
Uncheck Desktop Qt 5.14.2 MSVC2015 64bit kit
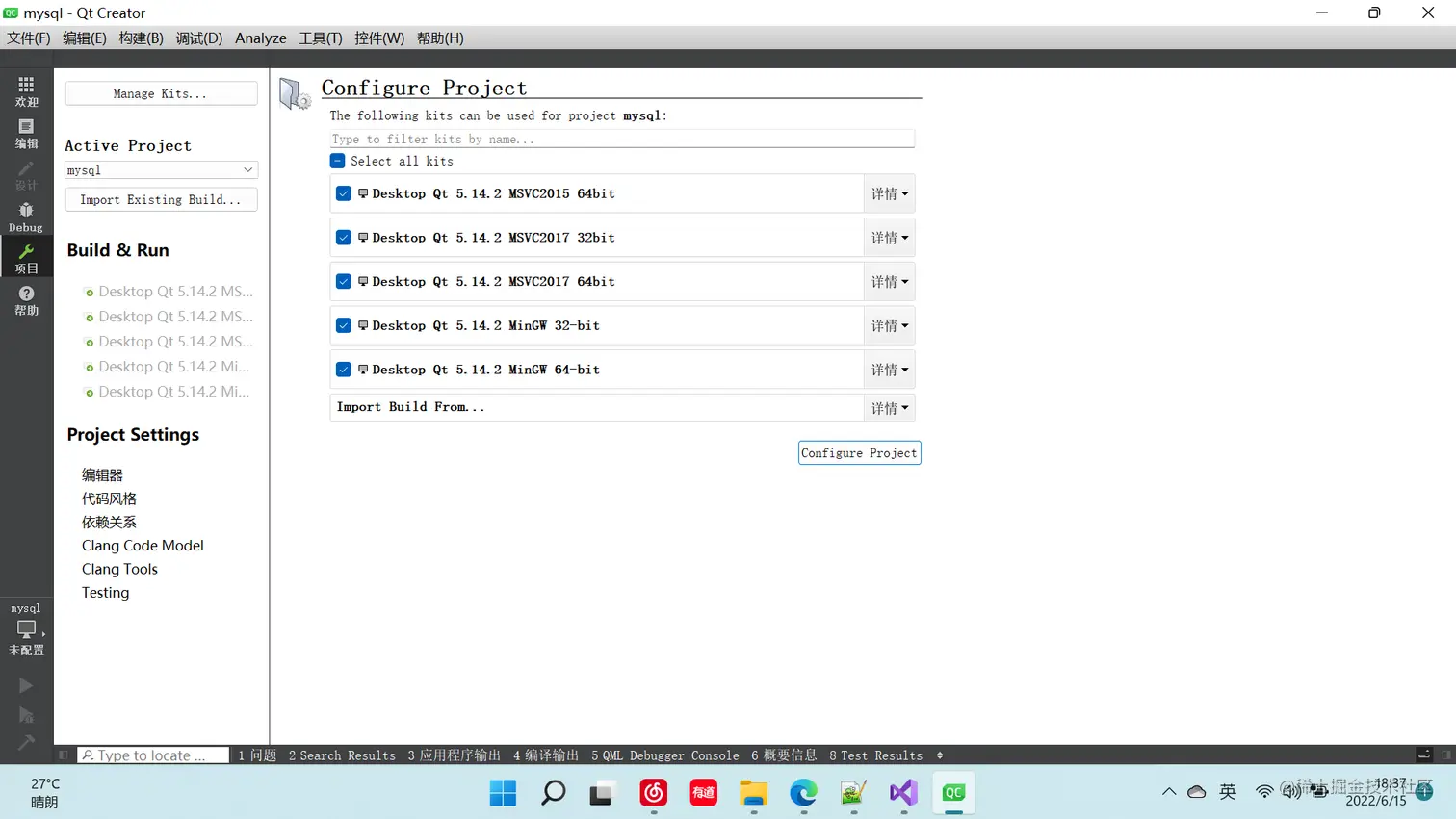click(344, 193)
